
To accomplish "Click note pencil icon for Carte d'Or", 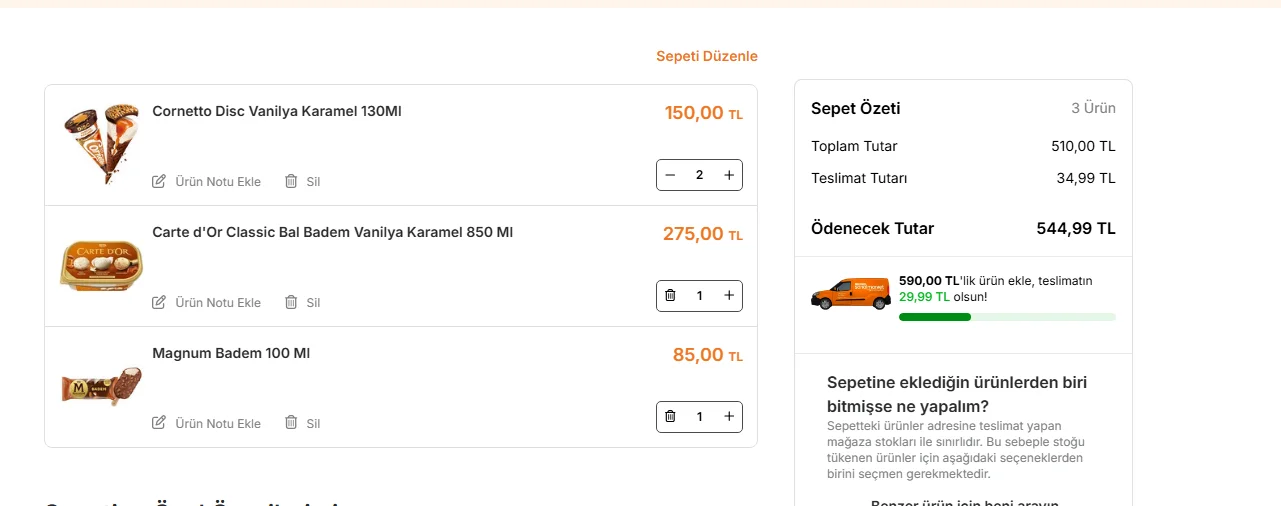I will [x=159, y=302].
